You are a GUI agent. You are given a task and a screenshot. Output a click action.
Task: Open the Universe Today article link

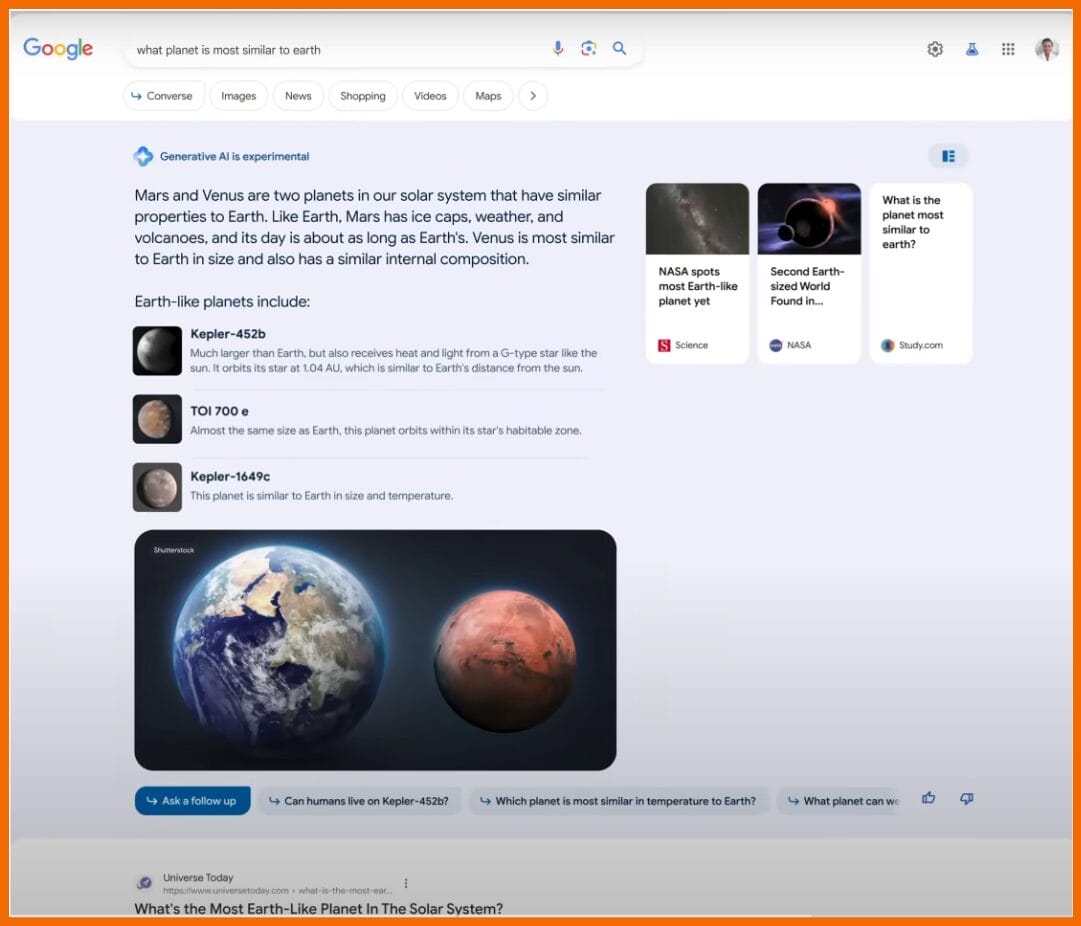point(318,908)
